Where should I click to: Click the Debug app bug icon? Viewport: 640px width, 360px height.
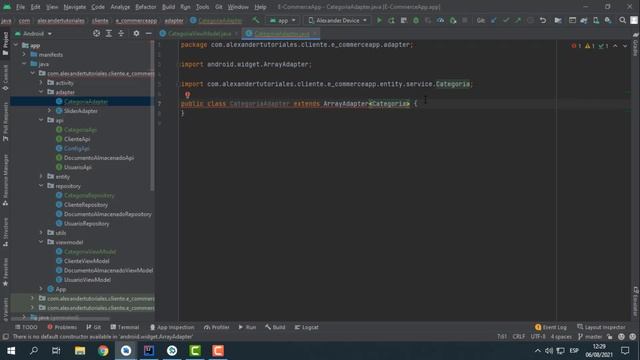pos(416,20)
